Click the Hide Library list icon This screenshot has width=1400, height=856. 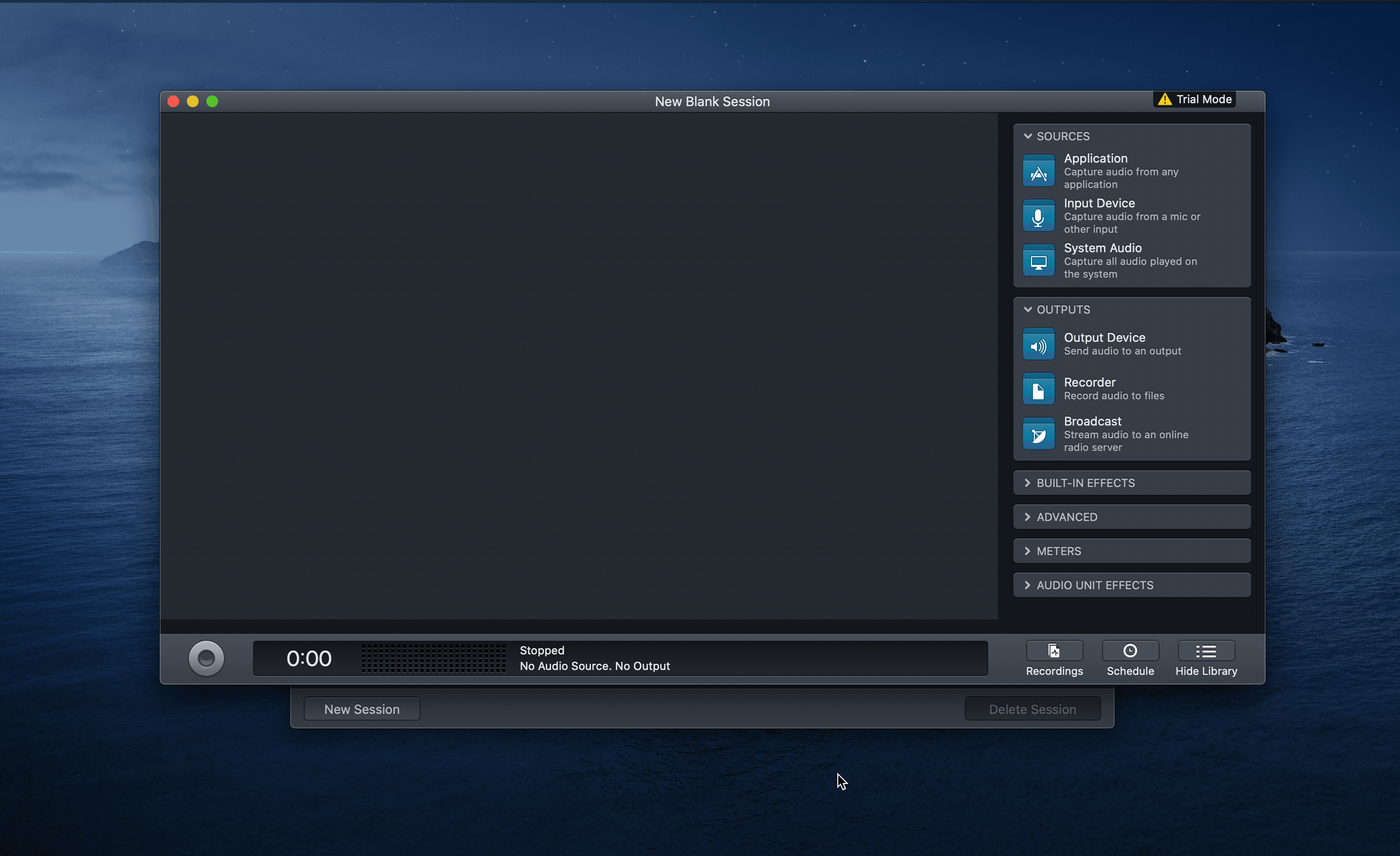(x=1206, y=651)
